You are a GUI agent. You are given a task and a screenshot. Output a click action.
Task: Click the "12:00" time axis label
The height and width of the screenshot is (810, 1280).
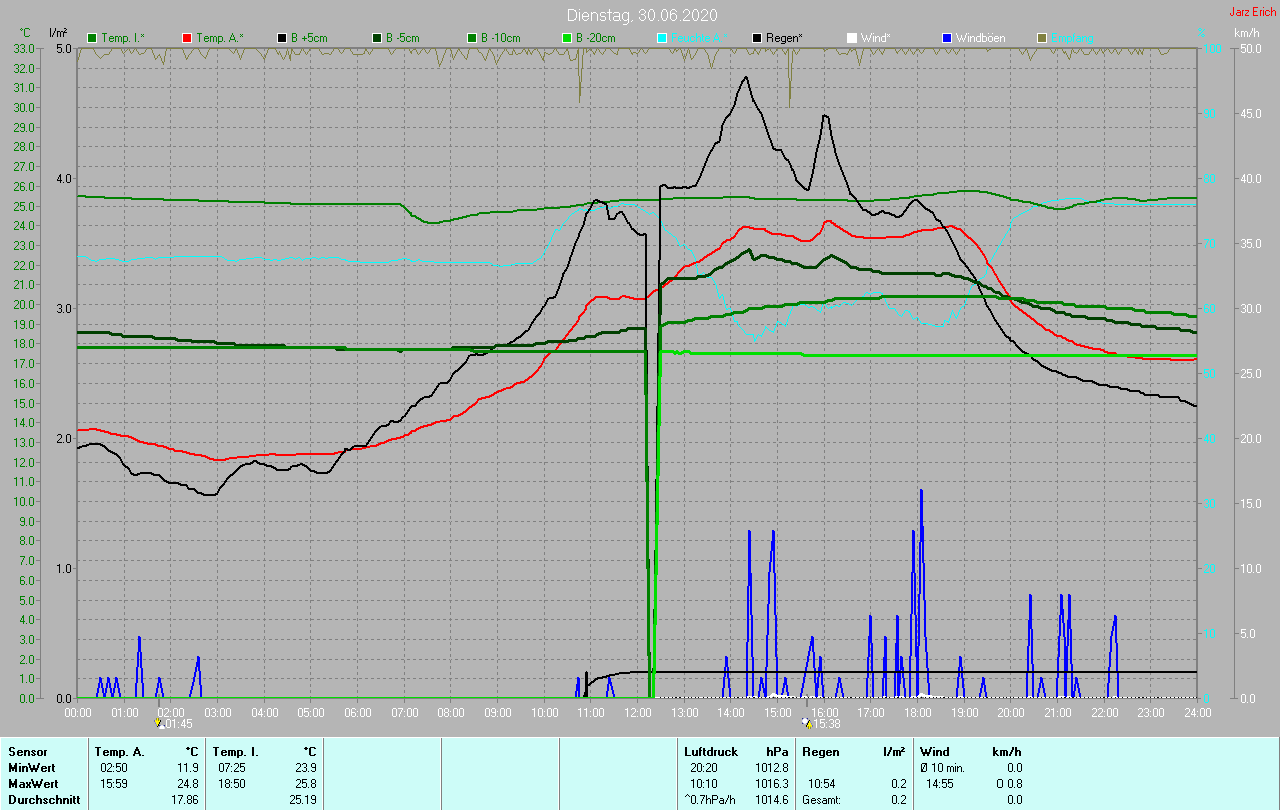637,712
